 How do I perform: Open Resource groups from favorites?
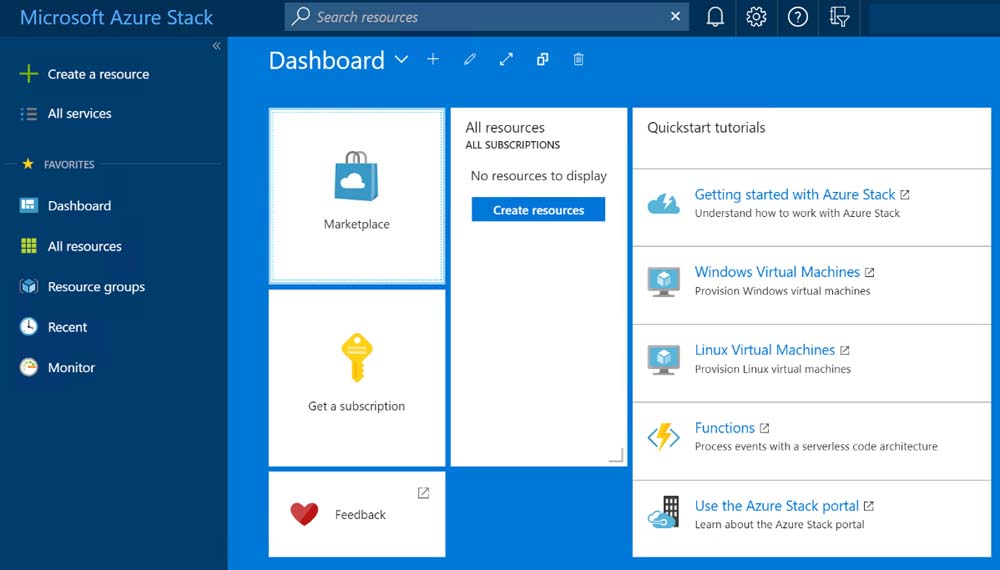click(x=96, y=287)
